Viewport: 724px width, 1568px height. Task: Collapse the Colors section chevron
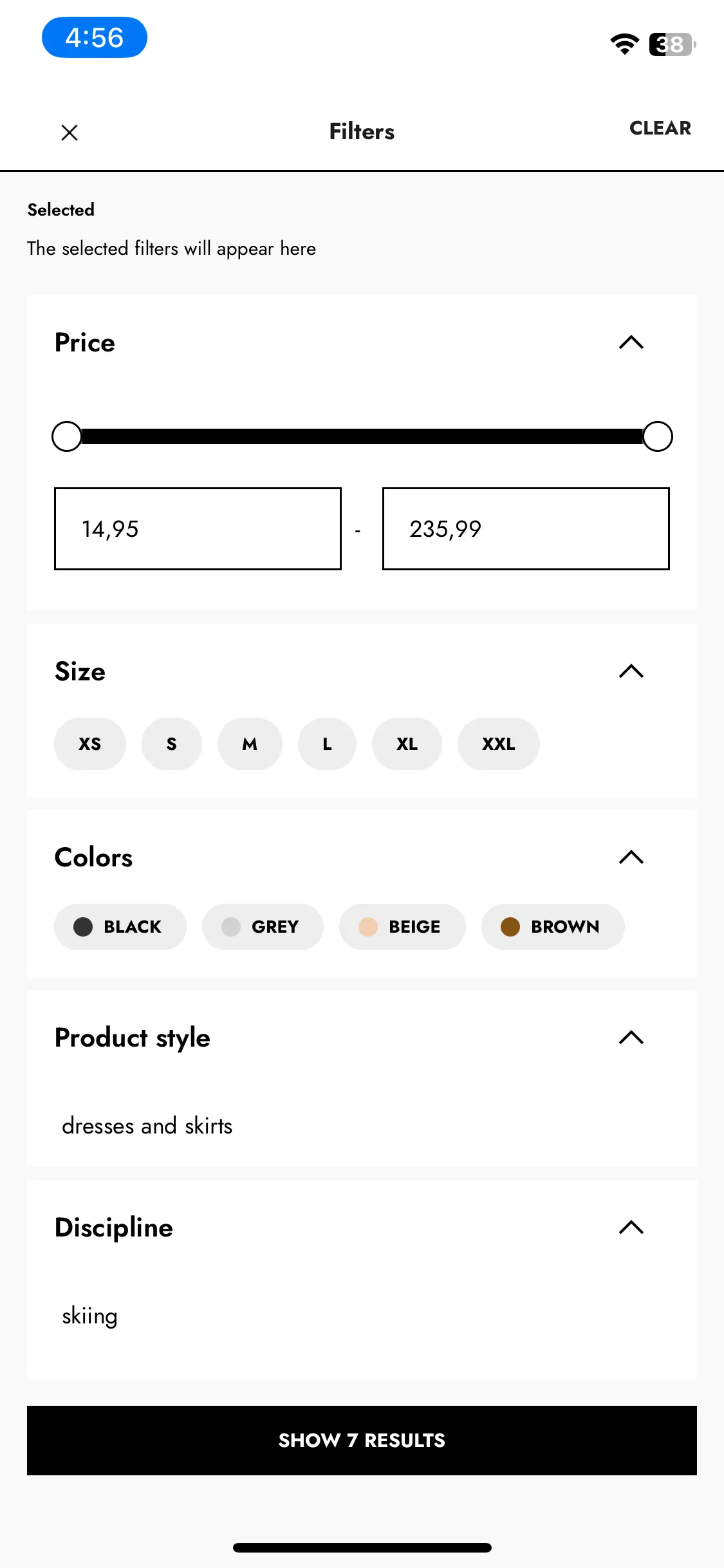point(631,857)
